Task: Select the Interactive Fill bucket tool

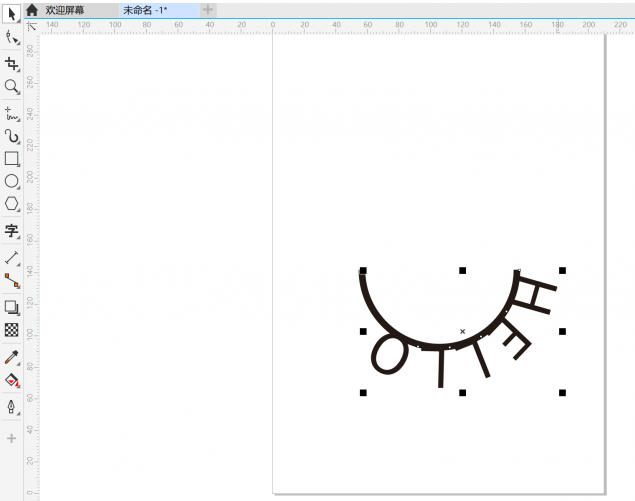Action: pos(12,380)
